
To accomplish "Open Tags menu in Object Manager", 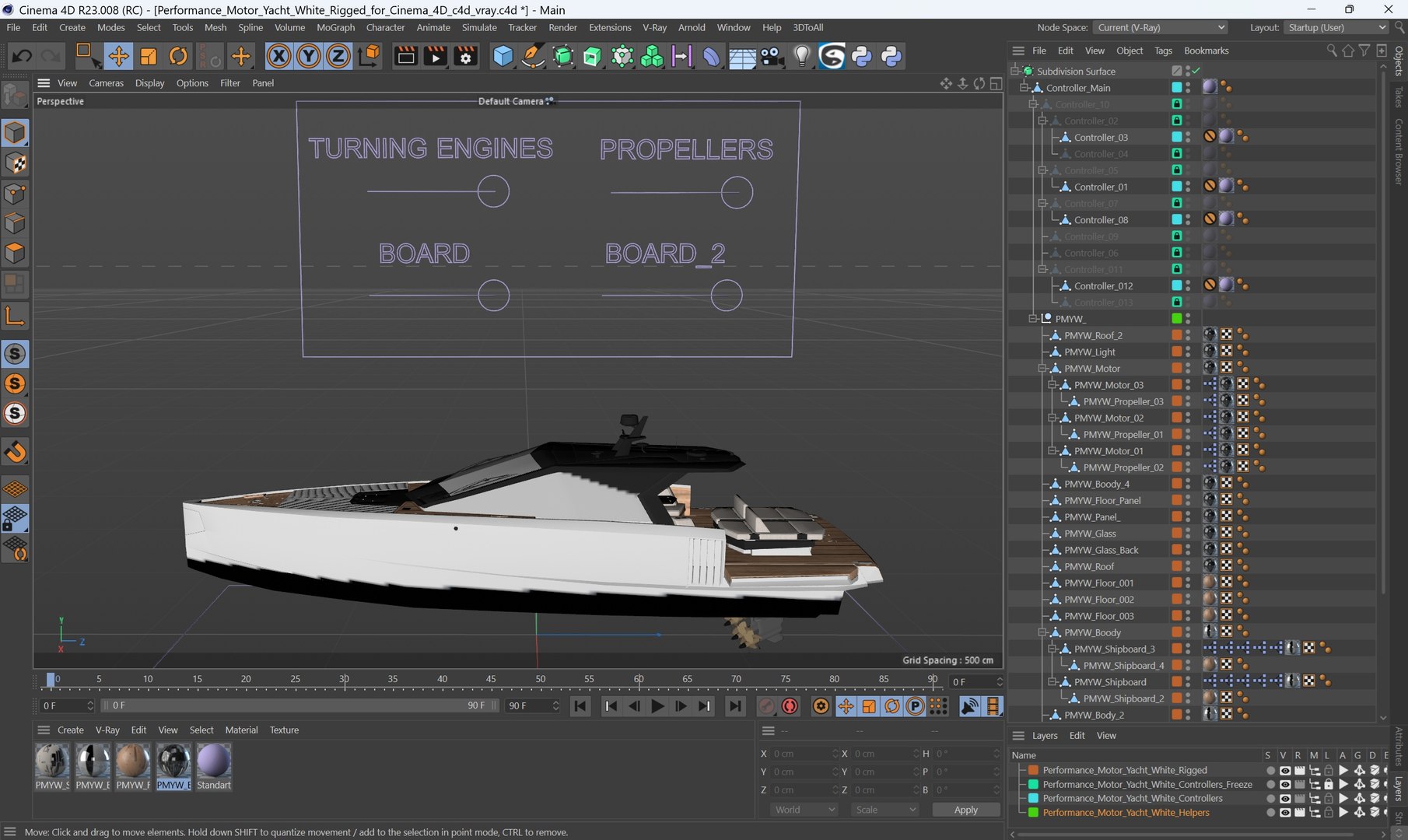I will click(x=1163, y=51).
